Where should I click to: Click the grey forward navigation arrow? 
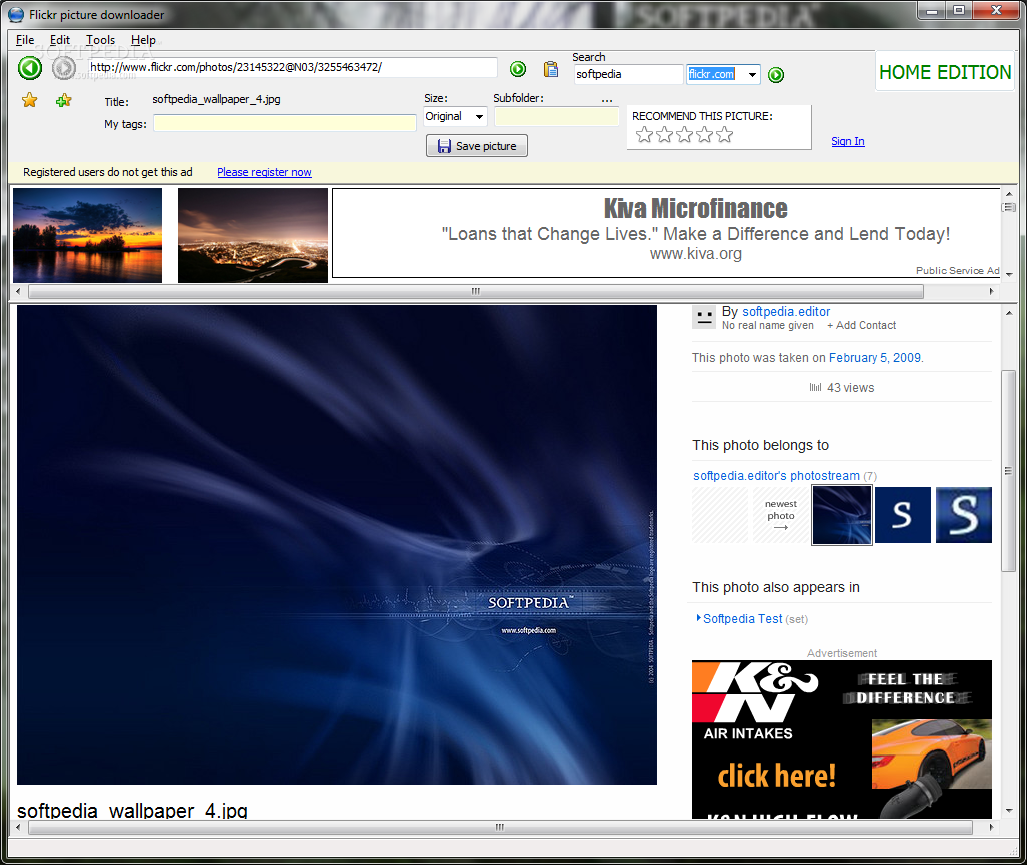pos(64,67)
